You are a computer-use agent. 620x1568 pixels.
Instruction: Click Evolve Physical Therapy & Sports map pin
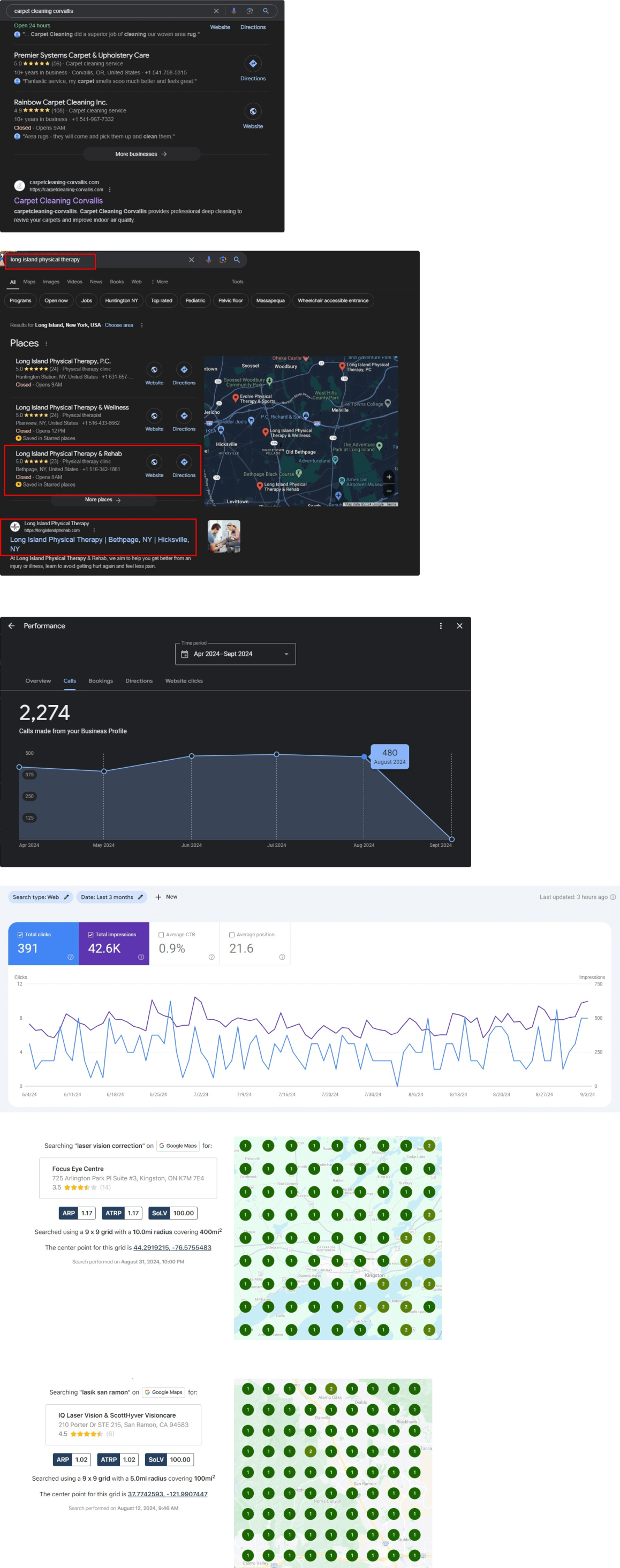coord(236,397)
